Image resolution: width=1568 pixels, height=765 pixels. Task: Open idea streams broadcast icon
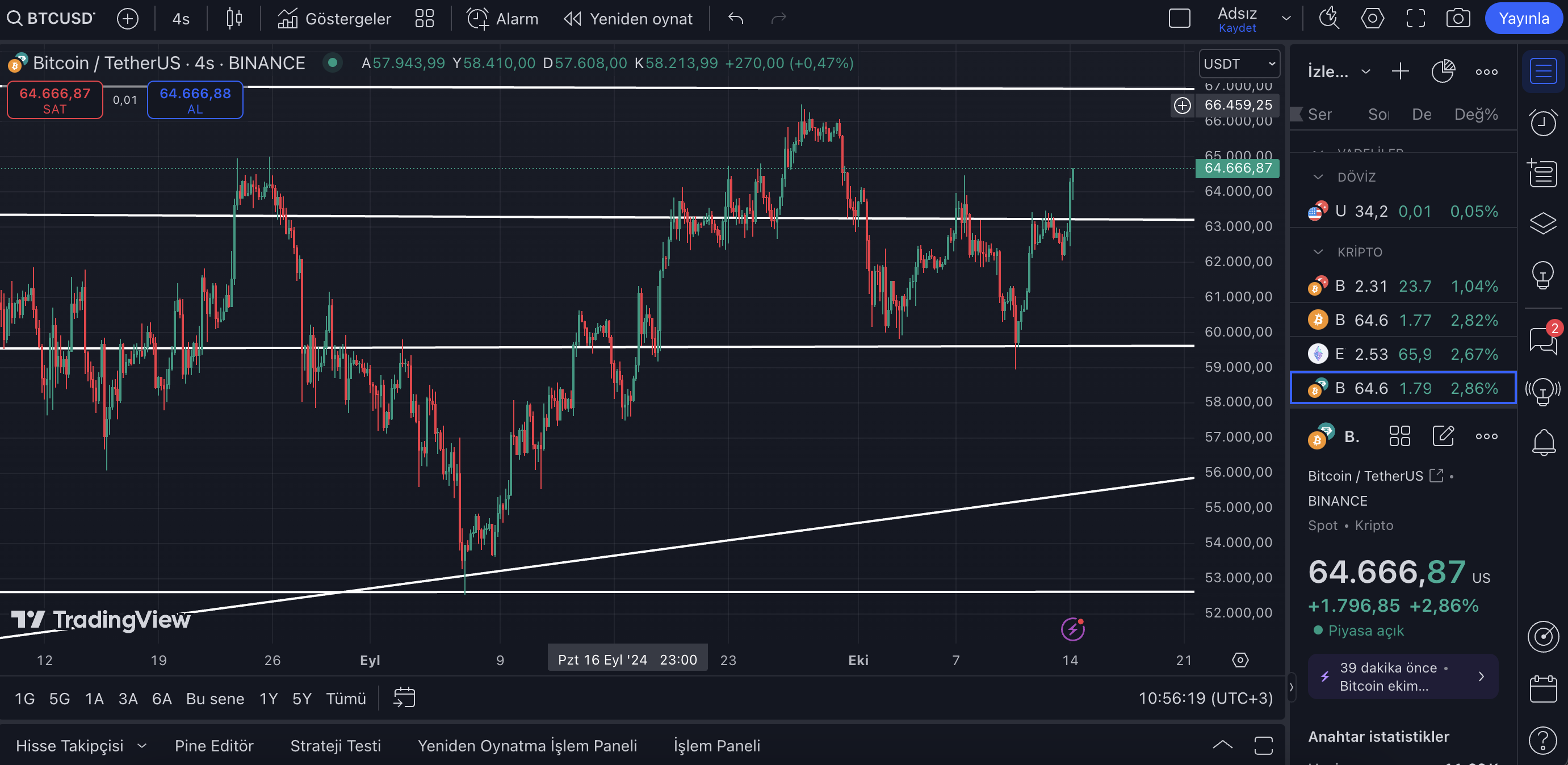pos(1543,390)
